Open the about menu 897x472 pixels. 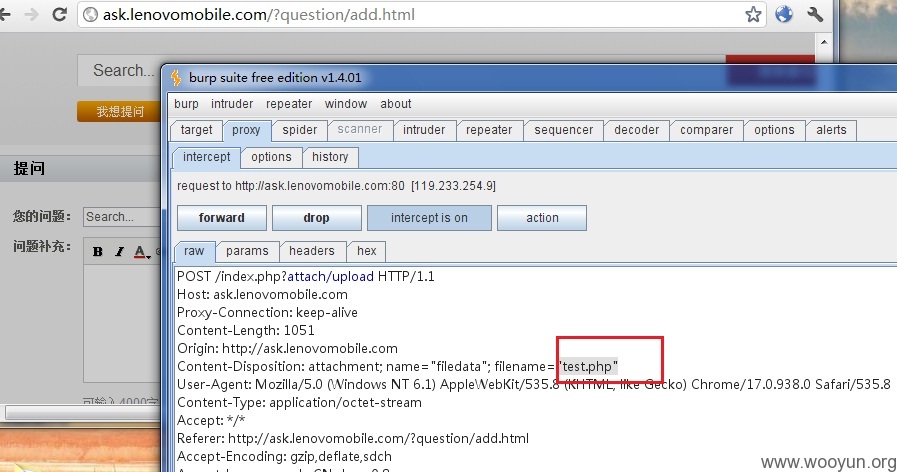(x=396, y=104)
